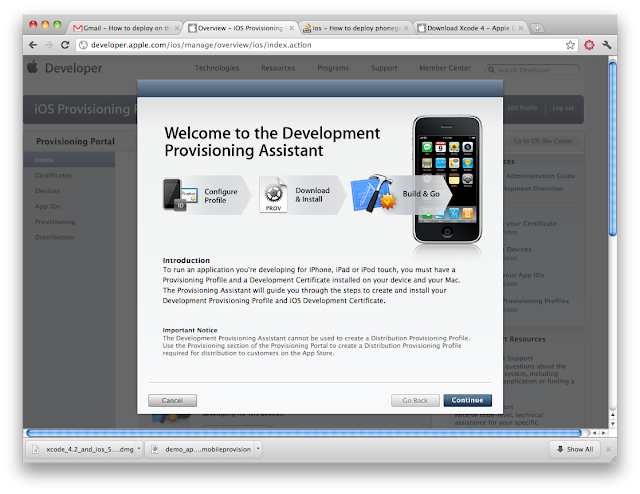Click the Important Notice heading text
640x494 pixels.
coord(190,330)
